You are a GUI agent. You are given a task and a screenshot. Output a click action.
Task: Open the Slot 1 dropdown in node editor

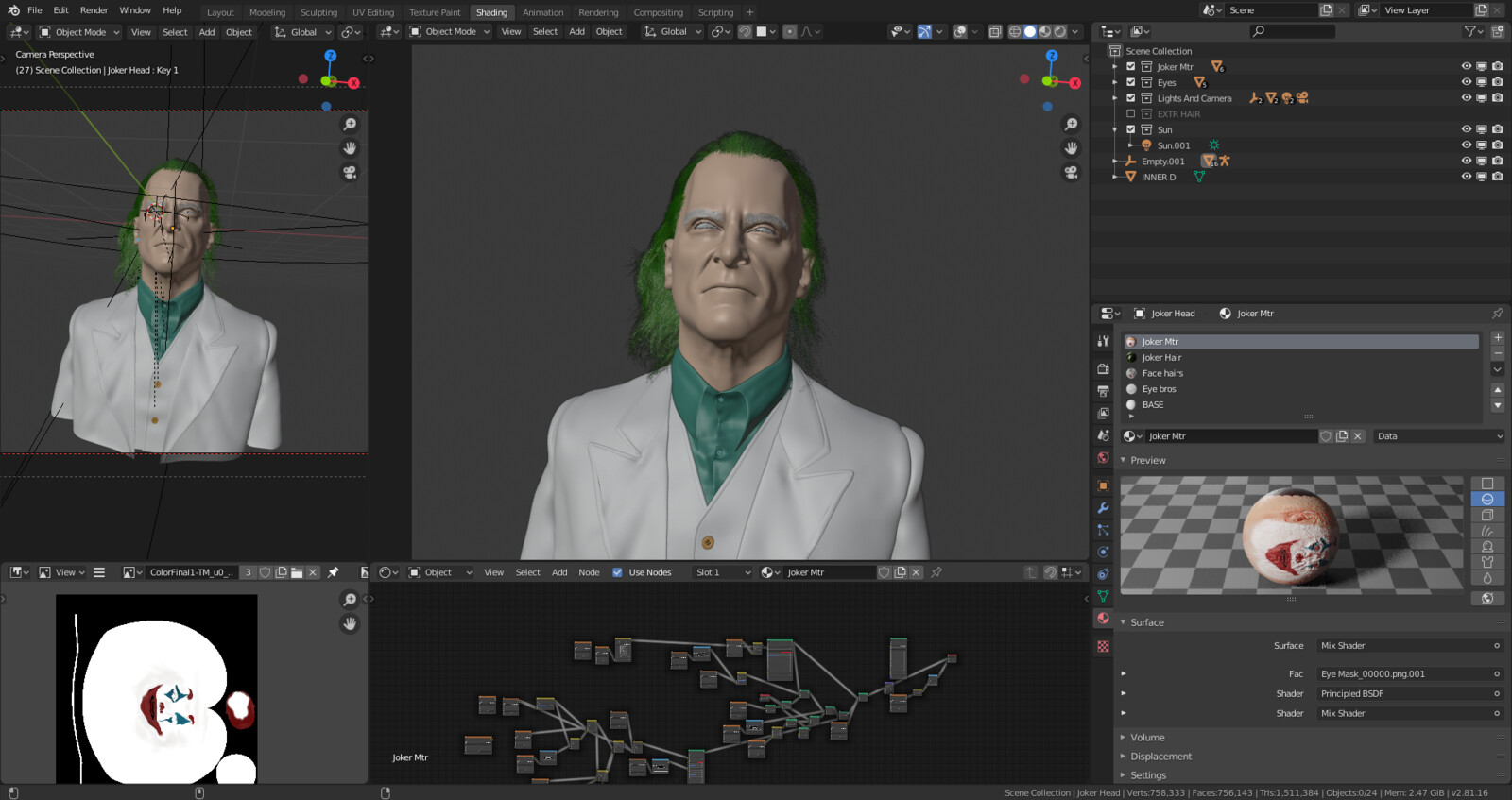(x=723, y=572)
